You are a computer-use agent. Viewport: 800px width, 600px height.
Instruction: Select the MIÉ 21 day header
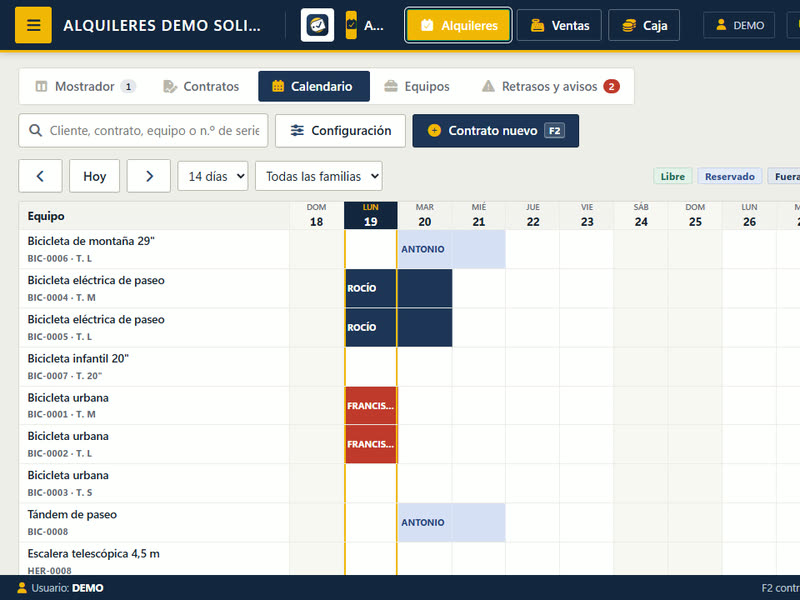(479, 215)
